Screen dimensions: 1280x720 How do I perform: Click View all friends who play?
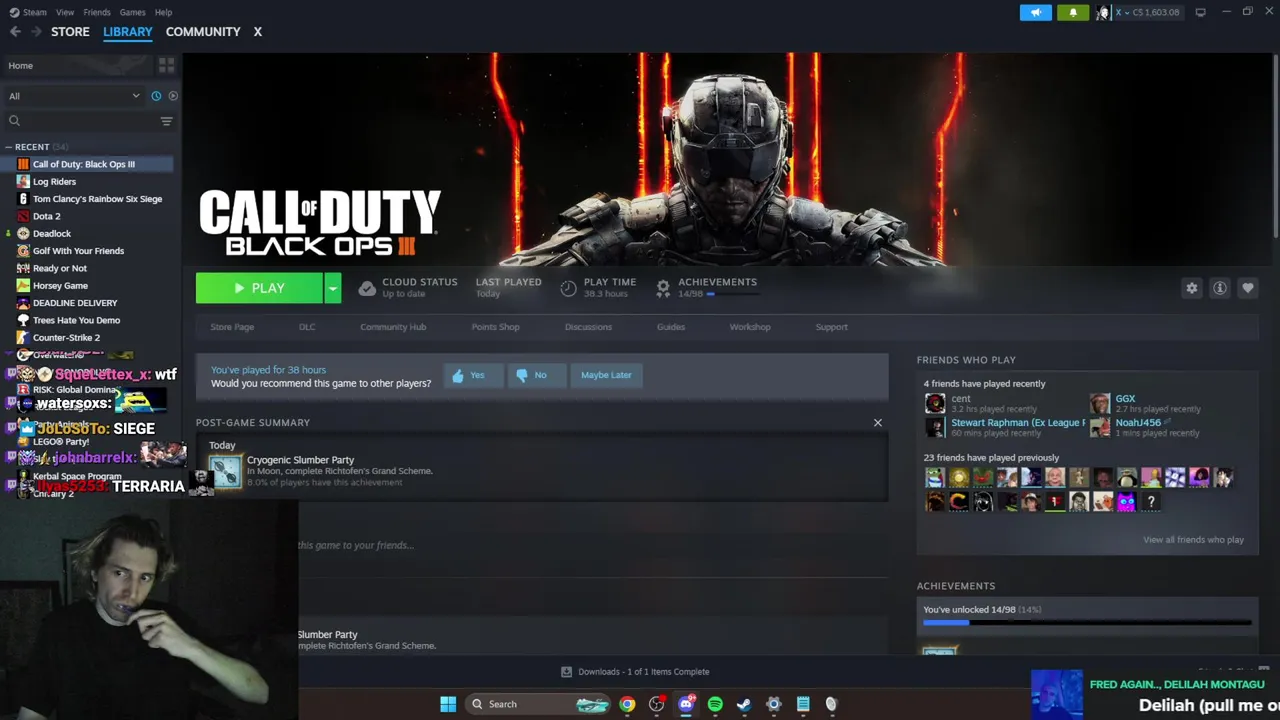click(x=1193, y=540)
